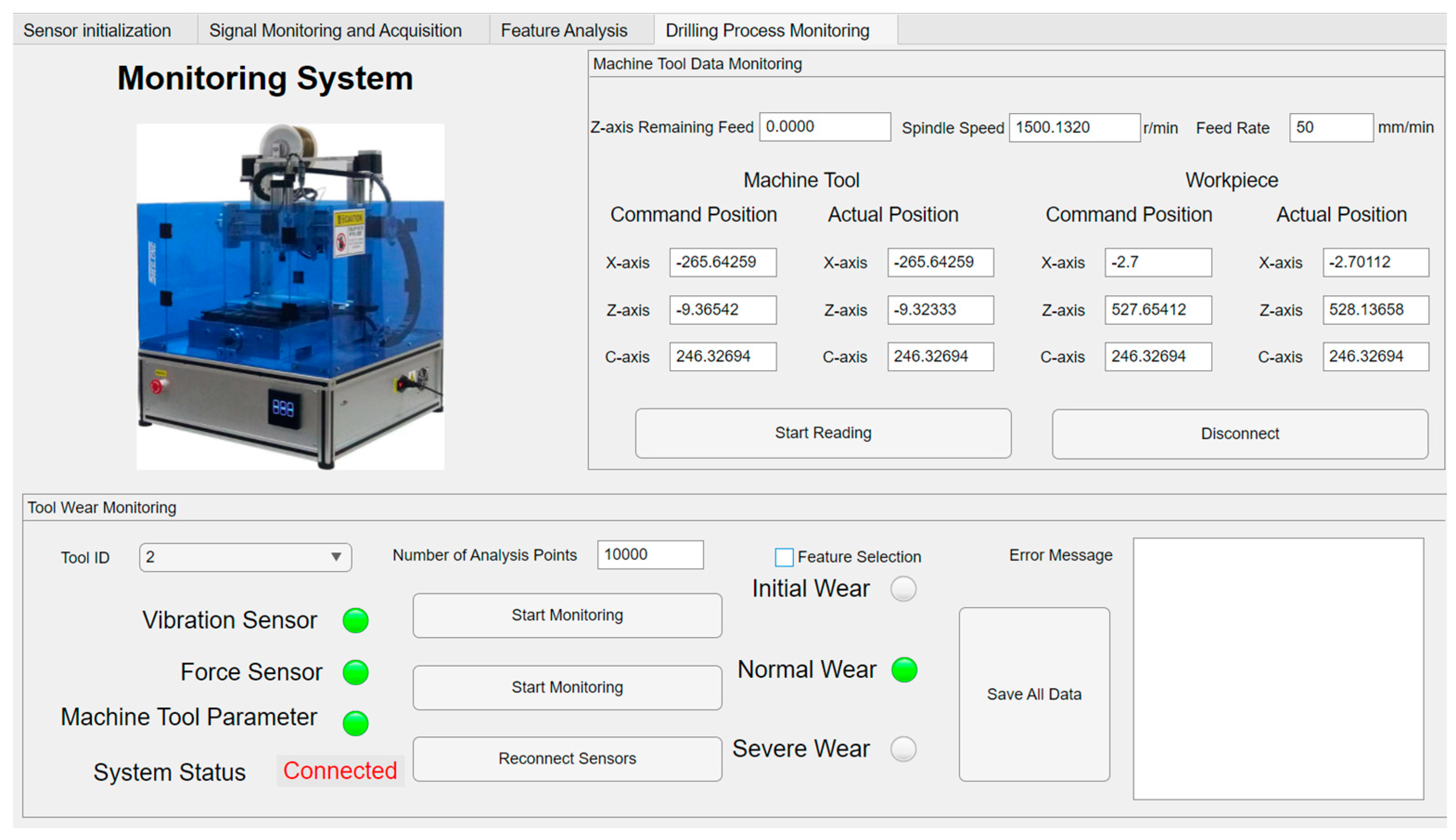
Task: Click the Severe Wear indicator lamp
Action: coord(902,749)
